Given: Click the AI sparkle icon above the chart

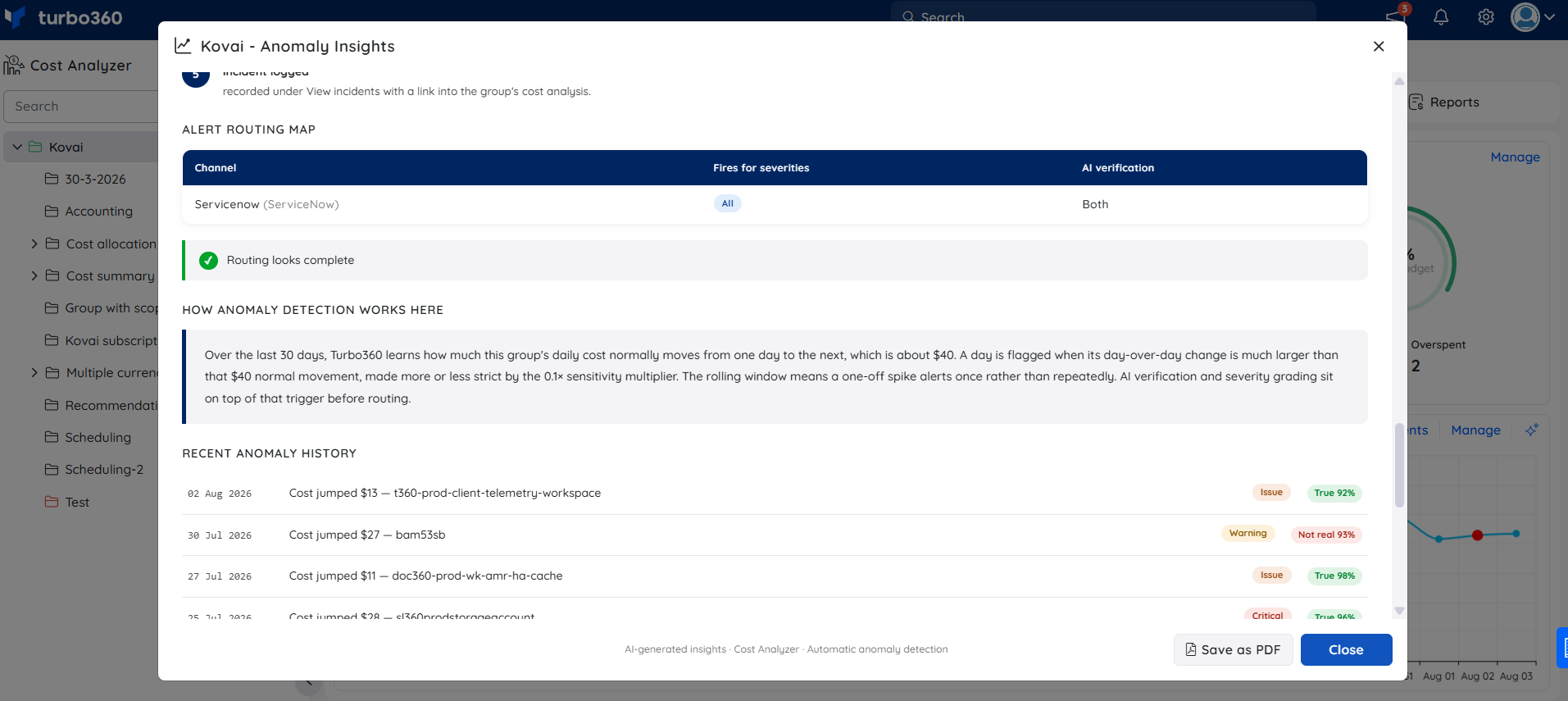Looking at the screenshot, I should (x=1531, y=430).
